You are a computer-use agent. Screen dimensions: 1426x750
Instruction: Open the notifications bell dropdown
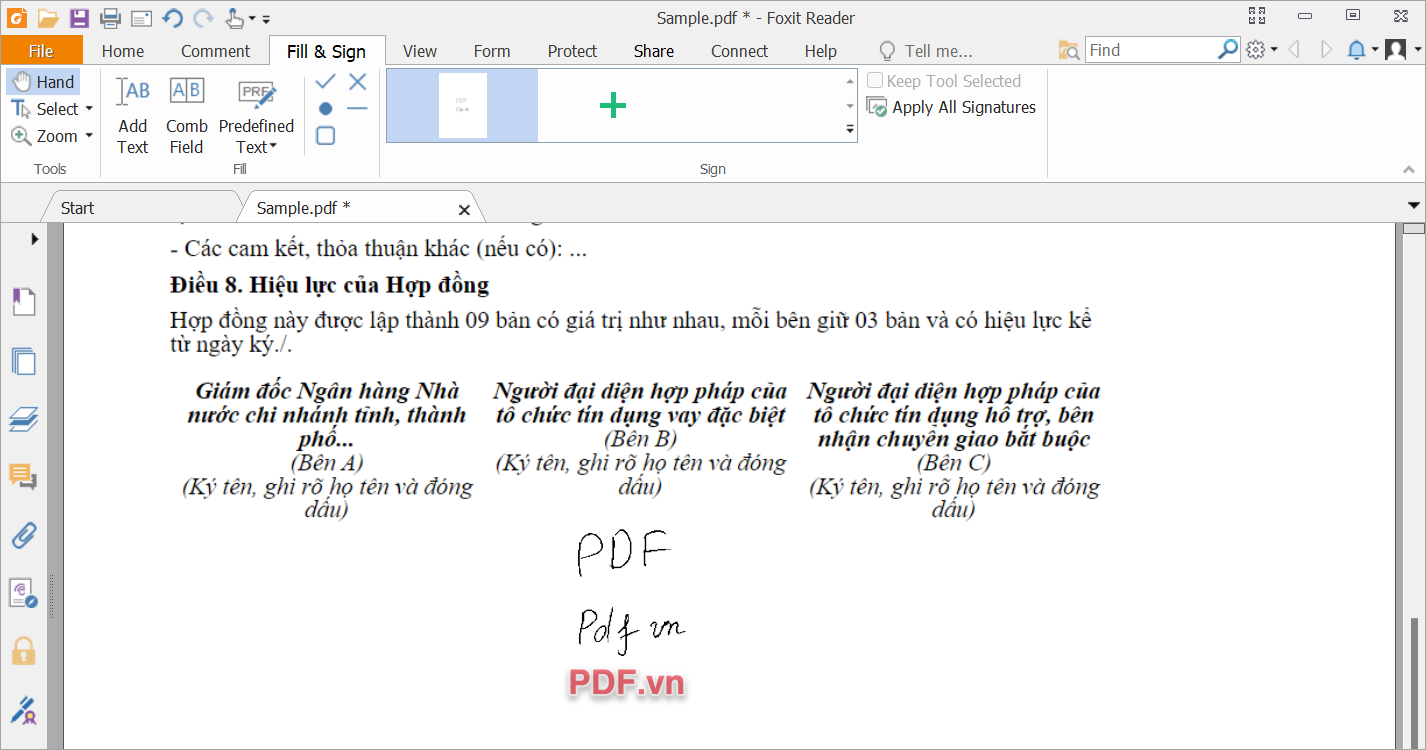tap(1362, 50)
